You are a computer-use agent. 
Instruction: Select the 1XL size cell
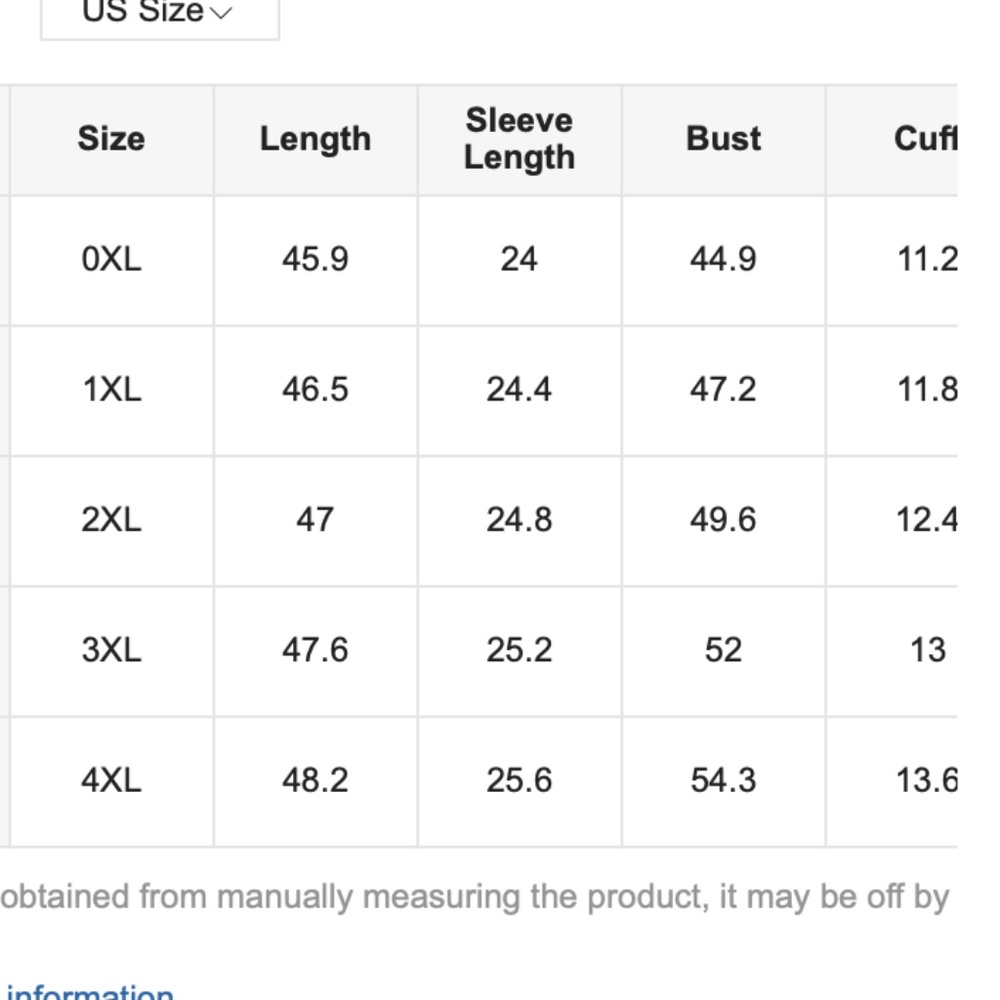[x=111, y=390]
